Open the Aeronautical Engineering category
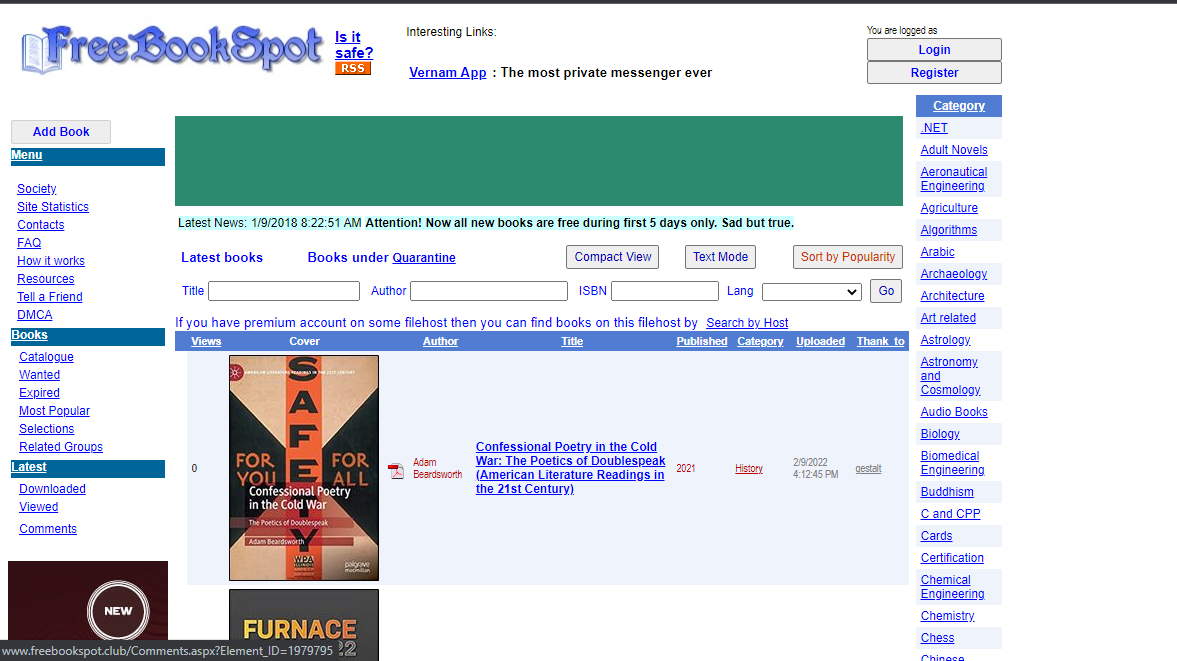 pos(953,179)
